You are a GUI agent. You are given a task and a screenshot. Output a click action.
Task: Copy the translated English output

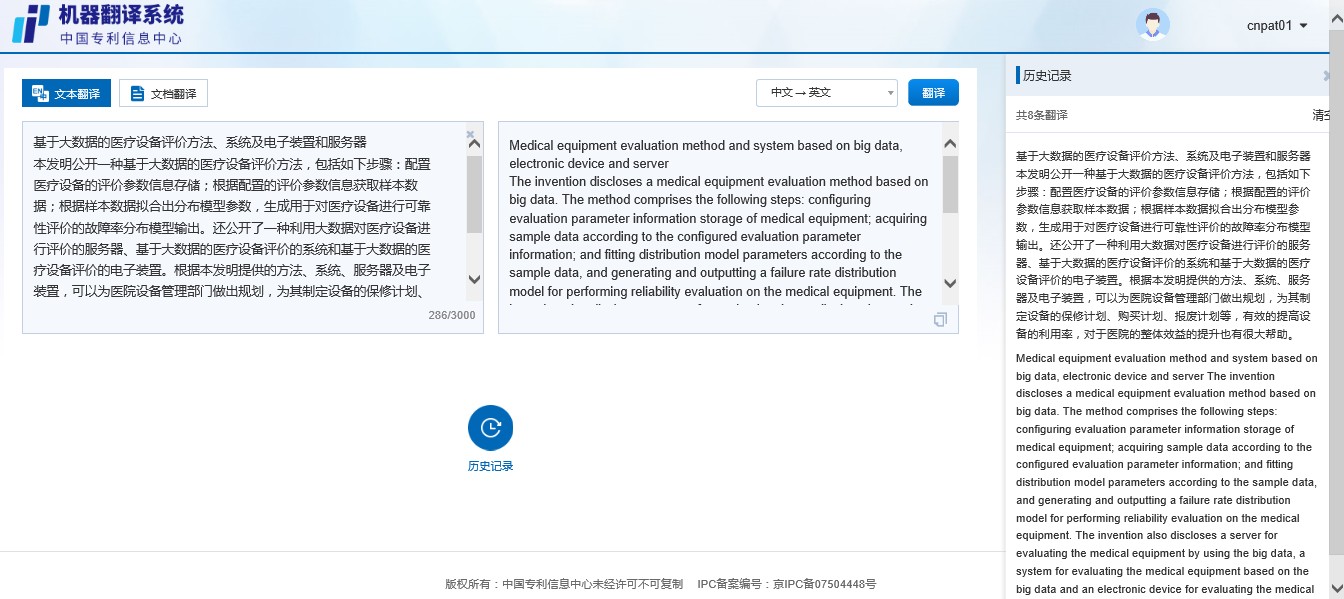[939, 320]
